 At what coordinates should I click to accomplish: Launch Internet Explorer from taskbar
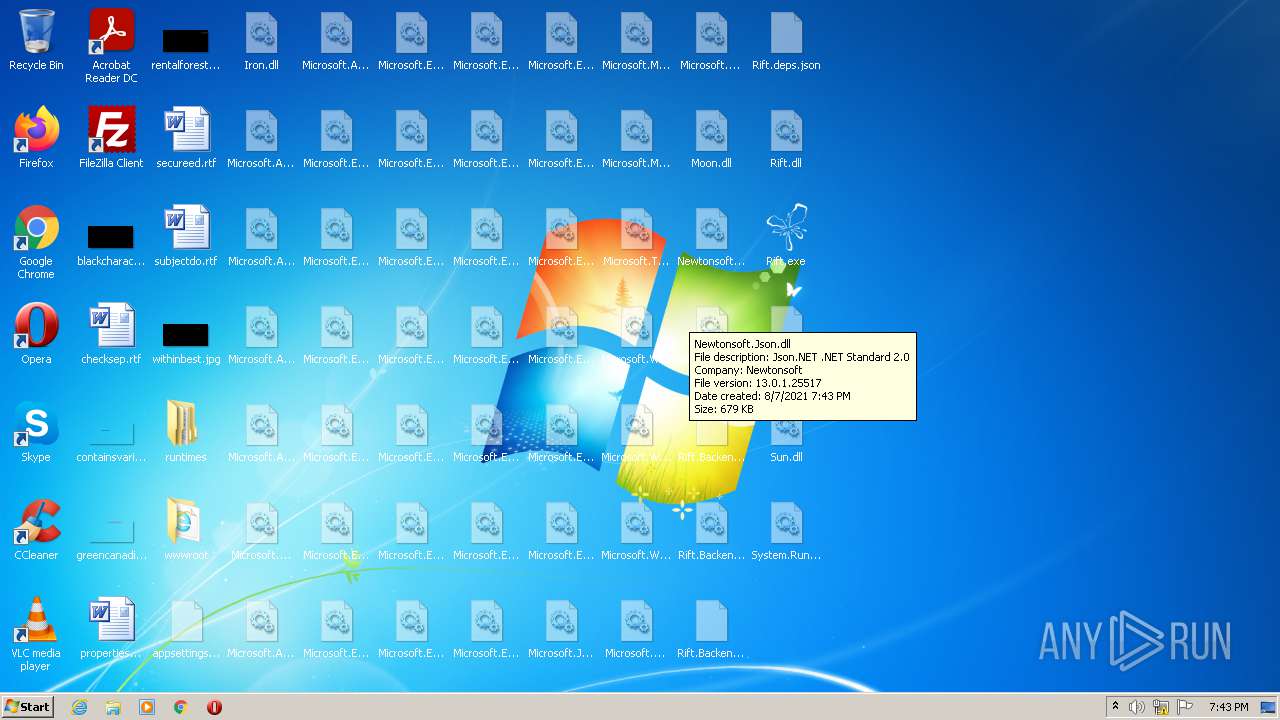coord(79,707)
